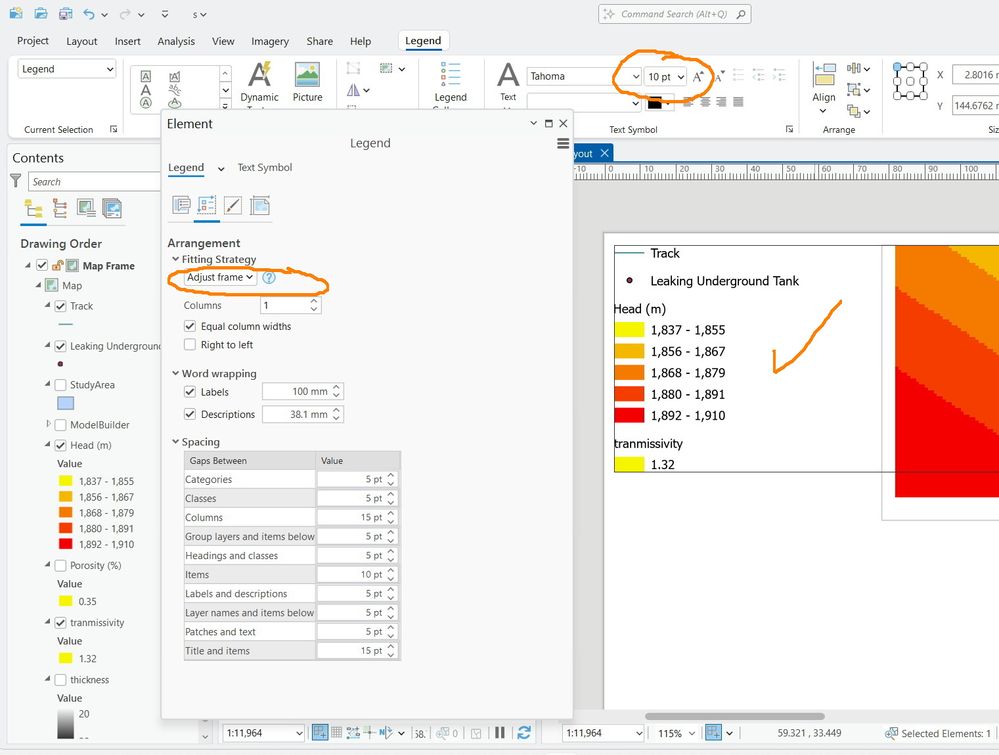Uncheck the Track layer visibility
This screenshot has height=755, width=999.
pyautogui.click(x=61, y=306)
